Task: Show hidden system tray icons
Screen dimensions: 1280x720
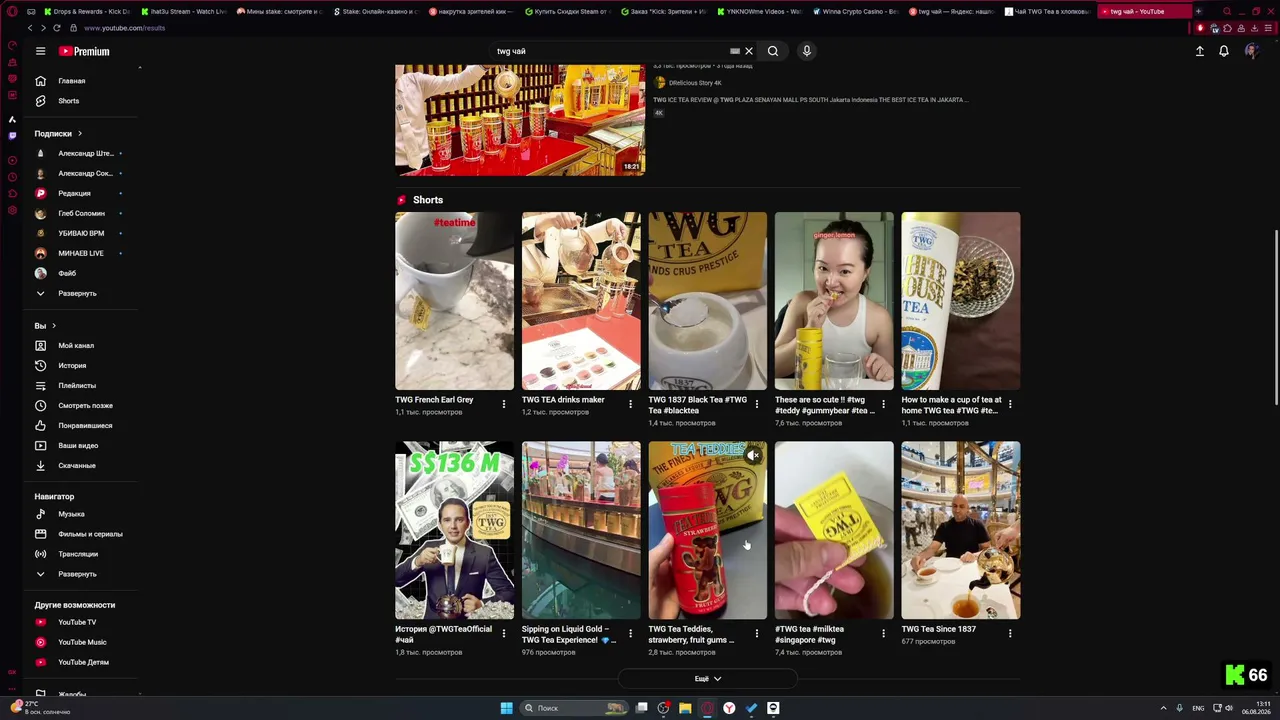Action: pyautogui.click(x=1163, y=708)
